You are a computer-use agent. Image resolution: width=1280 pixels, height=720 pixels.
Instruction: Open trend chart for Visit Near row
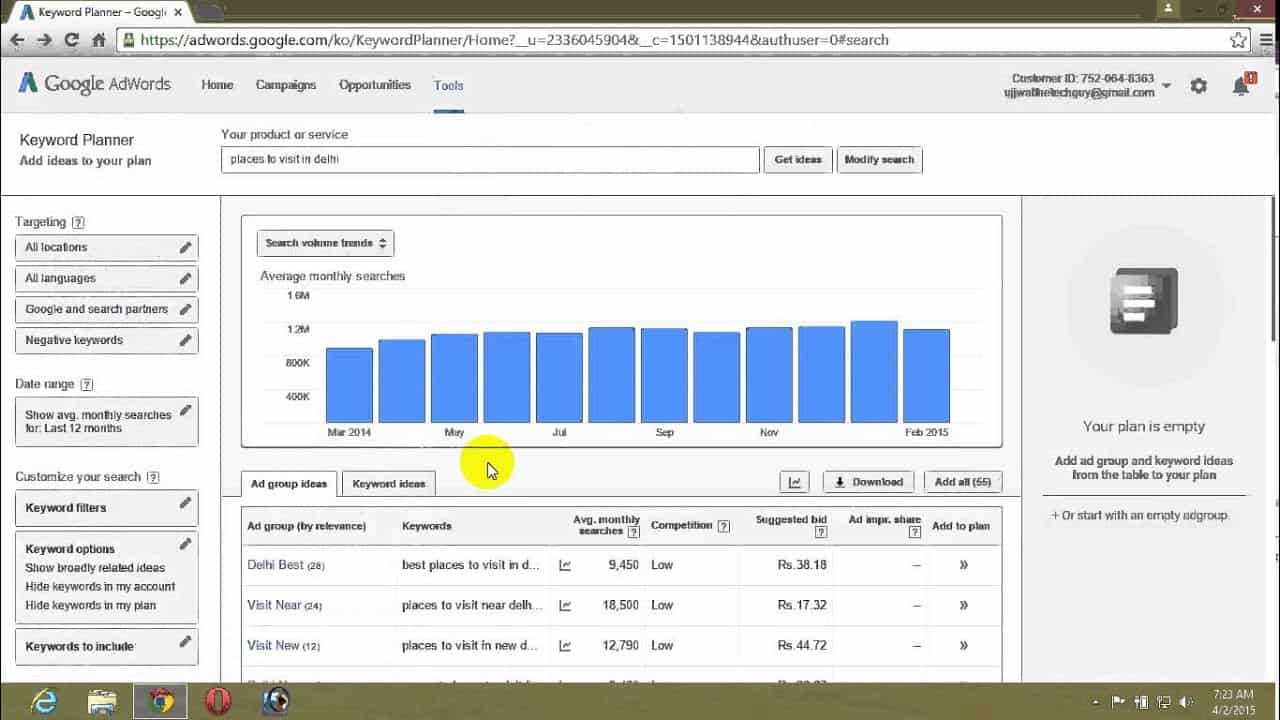click(x=565, y=605)
